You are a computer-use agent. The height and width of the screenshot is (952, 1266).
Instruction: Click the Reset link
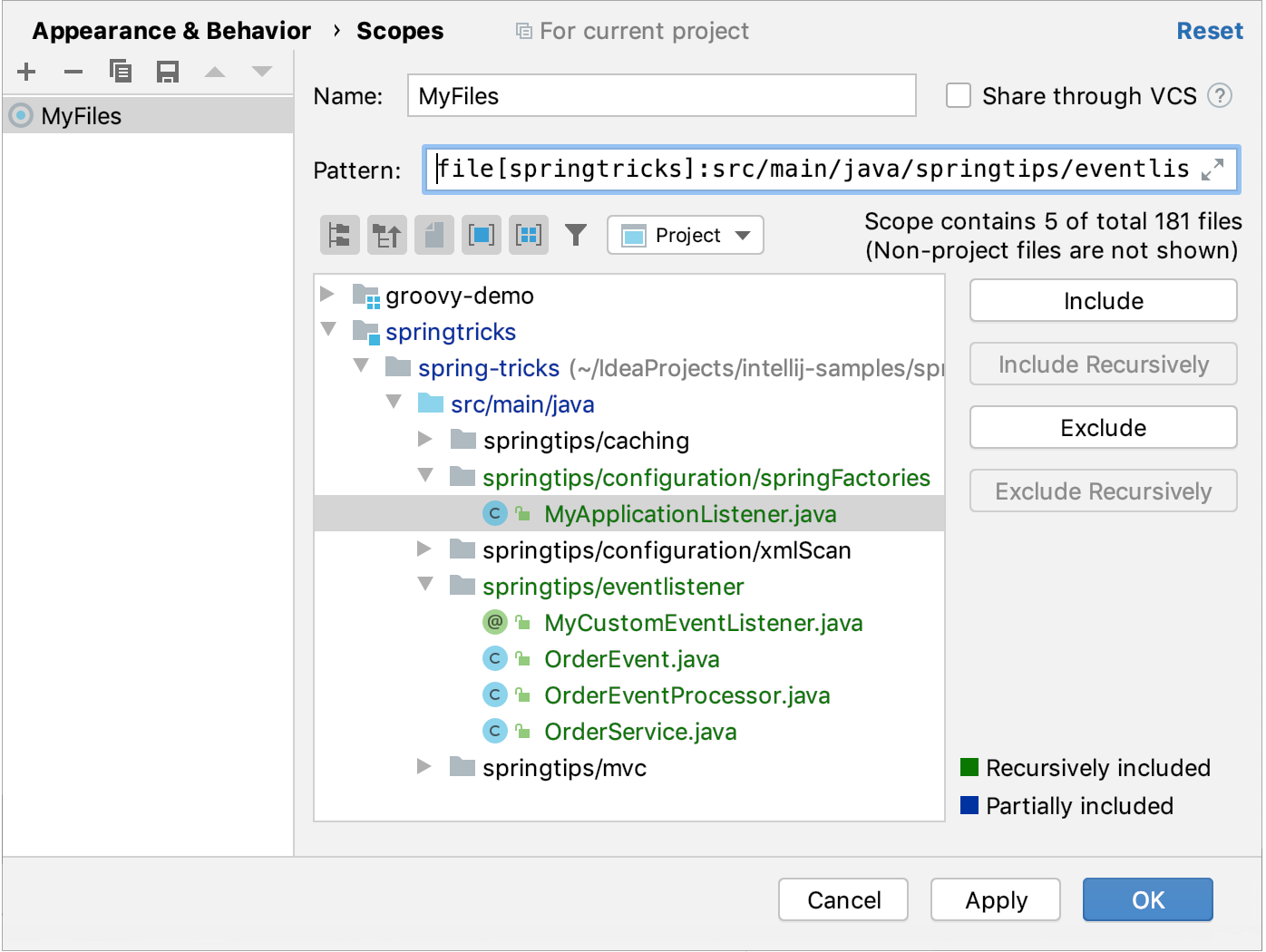[x=1209, y=31]
